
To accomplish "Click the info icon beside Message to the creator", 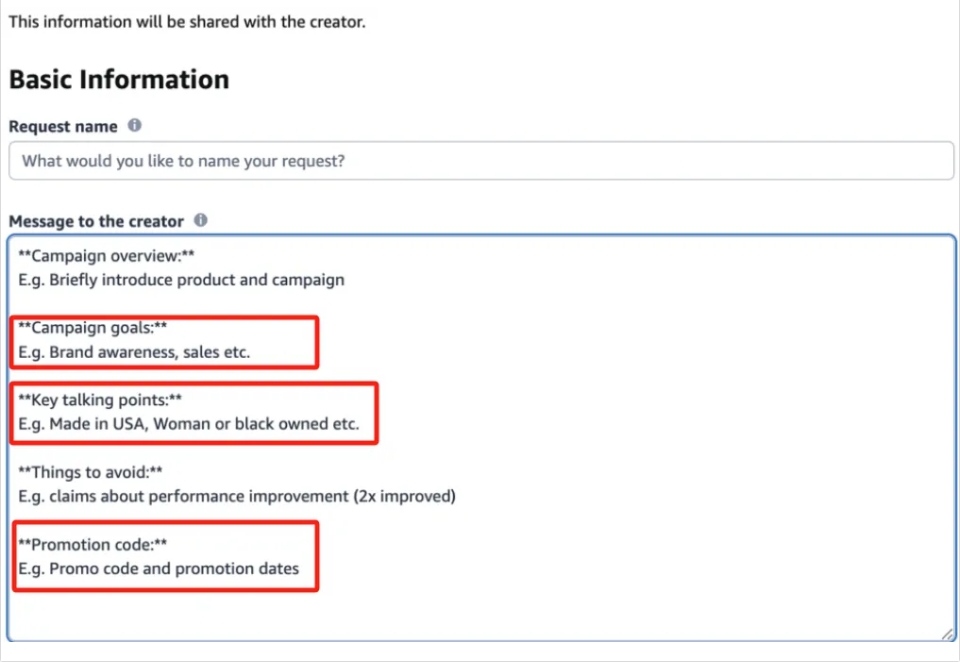I will (200, 220).
